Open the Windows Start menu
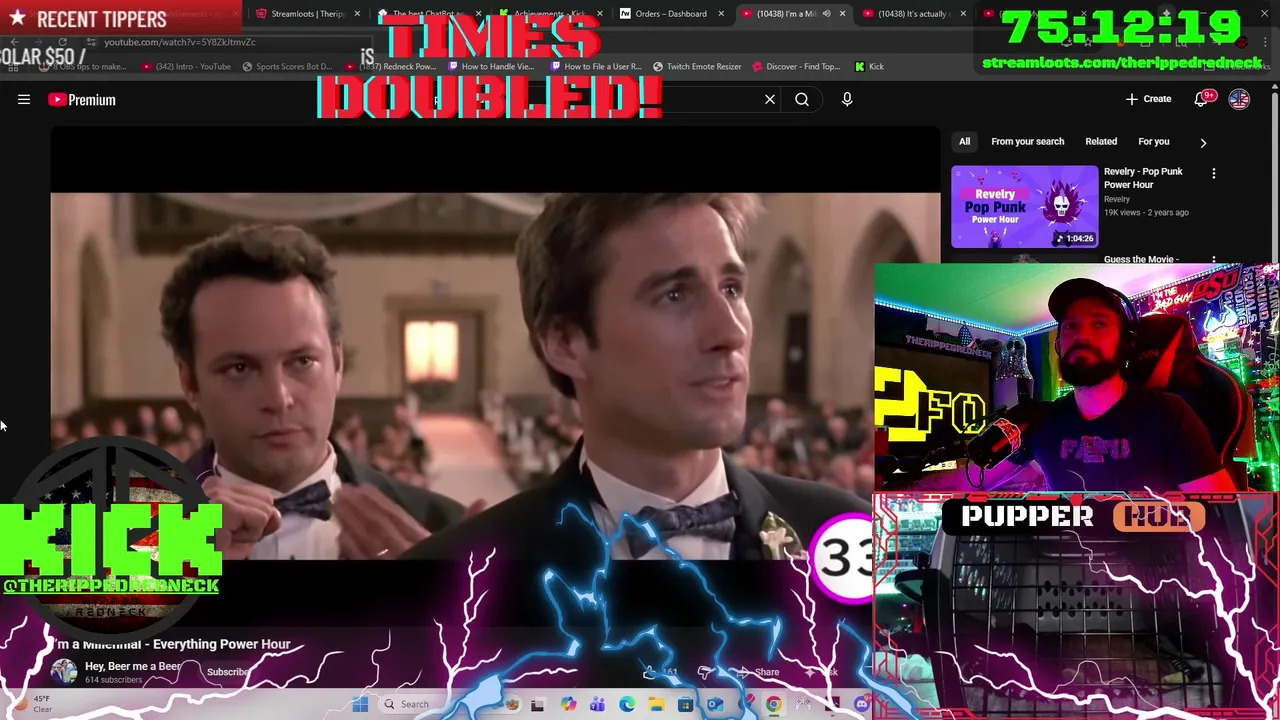This screenshot has height=720, width=1280. coord(360,704)
